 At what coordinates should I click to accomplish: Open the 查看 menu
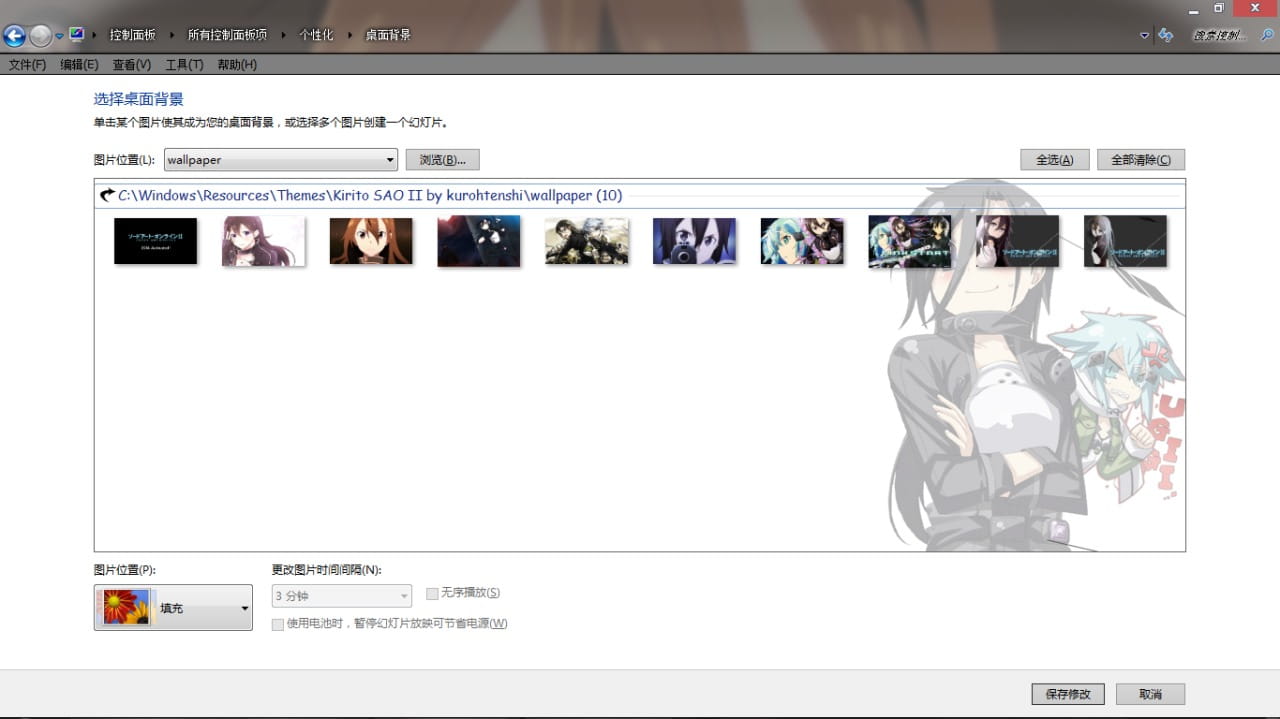pyautogui.click(x=130, y=64)
